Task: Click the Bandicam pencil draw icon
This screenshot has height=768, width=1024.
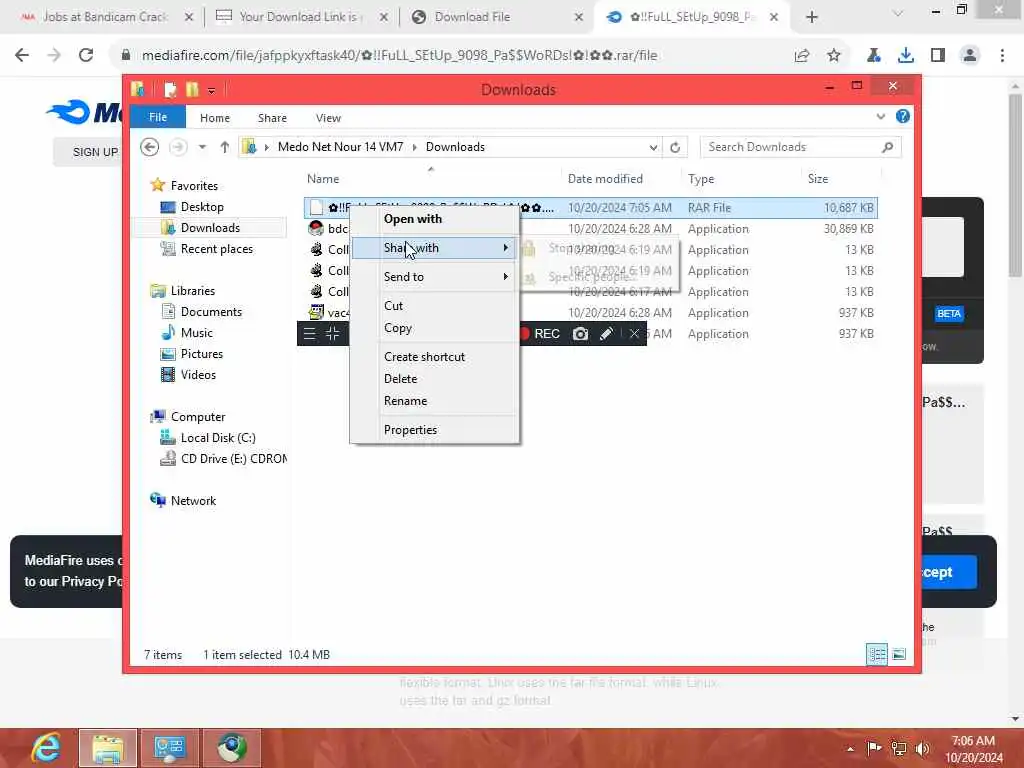Action: tap(606, 334)
